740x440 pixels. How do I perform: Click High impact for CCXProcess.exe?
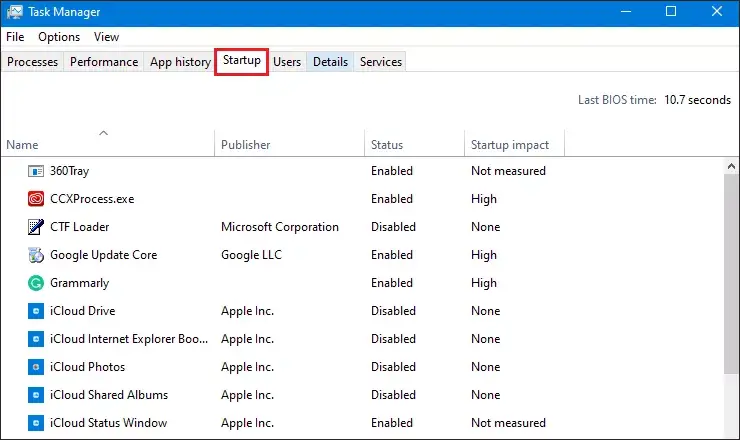tap(484, 199)
